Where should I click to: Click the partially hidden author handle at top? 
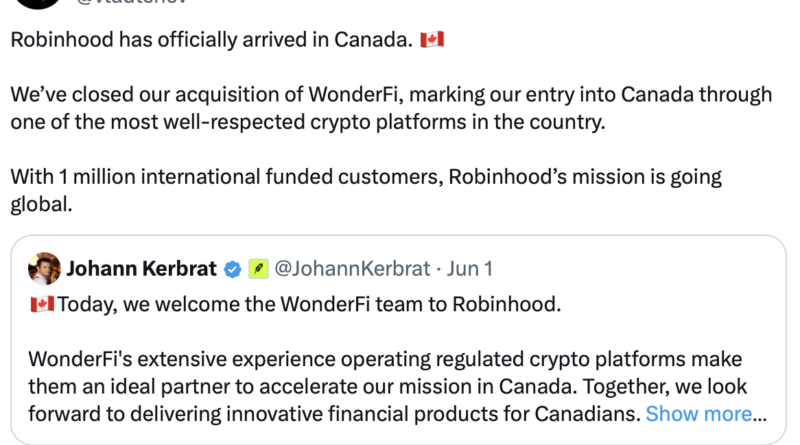coord(132,2)
